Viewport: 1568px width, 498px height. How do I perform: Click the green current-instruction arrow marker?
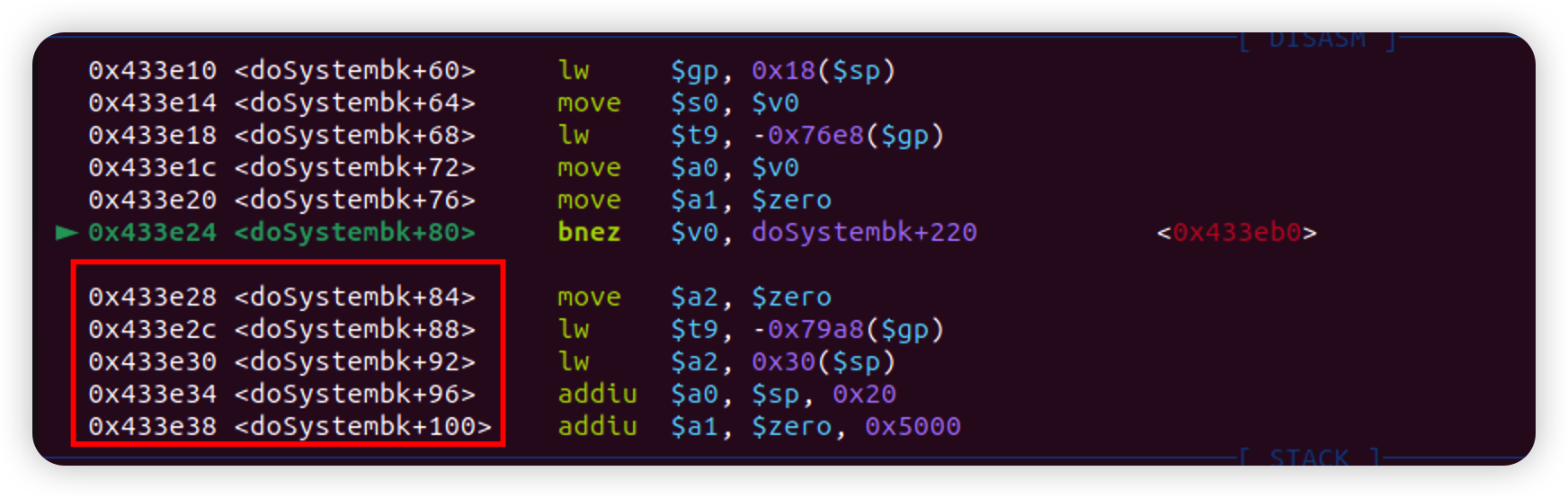click(67, 233)
